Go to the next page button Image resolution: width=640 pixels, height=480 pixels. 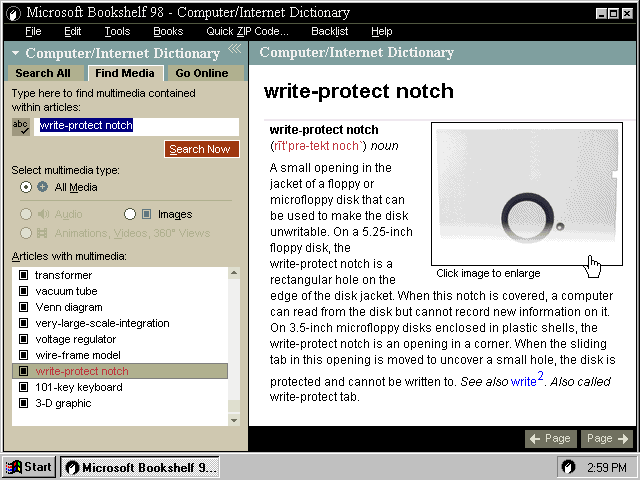pos(608,438)
